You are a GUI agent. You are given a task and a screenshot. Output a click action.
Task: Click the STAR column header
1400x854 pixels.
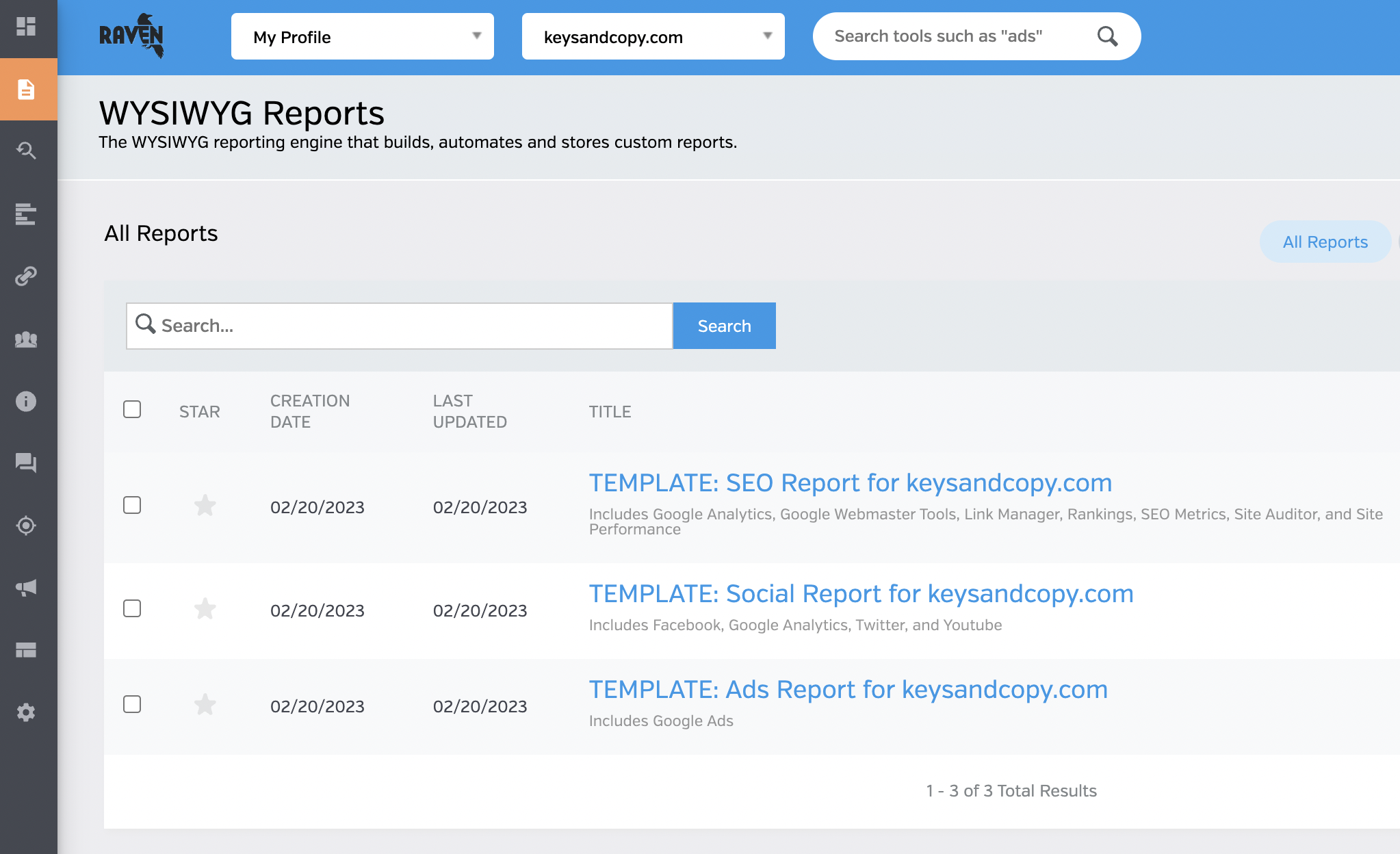(x=200, y=412)
